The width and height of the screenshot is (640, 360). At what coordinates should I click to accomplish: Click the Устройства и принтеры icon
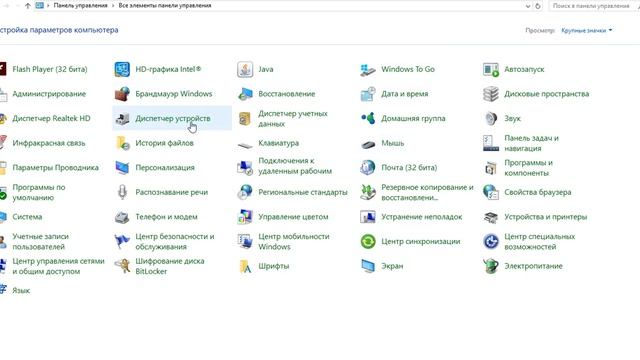(x=491, y=217)
